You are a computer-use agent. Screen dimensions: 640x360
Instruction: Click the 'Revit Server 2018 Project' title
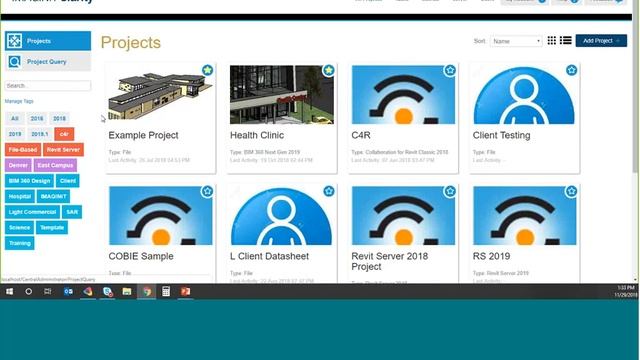point(390,261)
